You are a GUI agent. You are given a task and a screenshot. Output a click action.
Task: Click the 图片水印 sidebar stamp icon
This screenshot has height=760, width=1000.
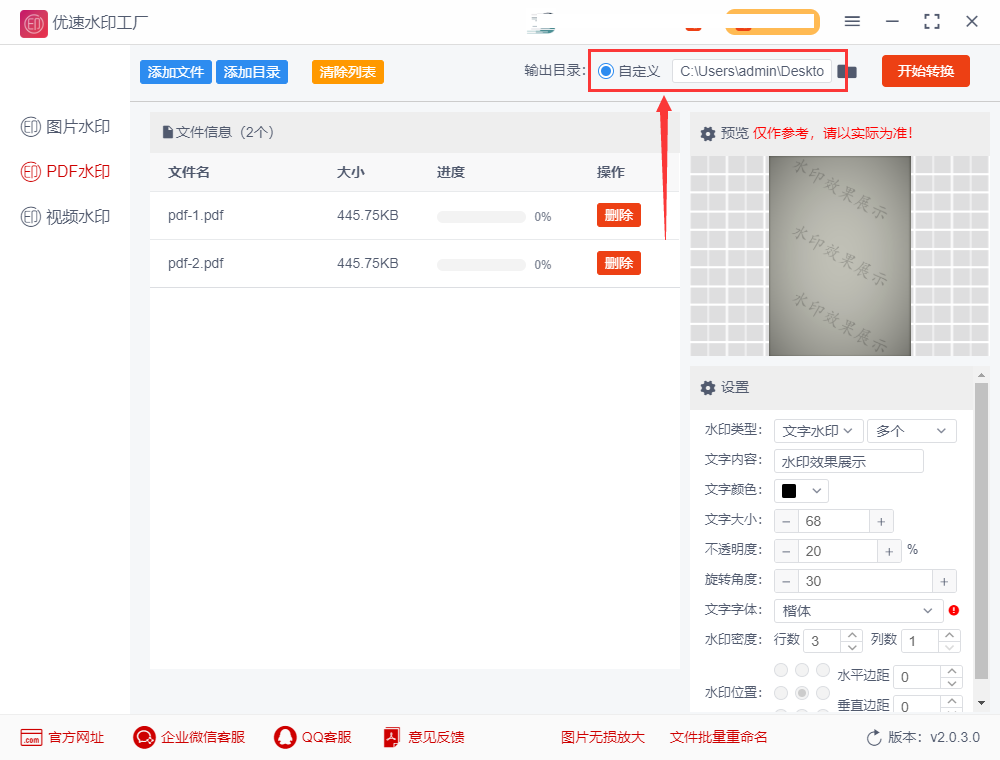click(31, 127)
